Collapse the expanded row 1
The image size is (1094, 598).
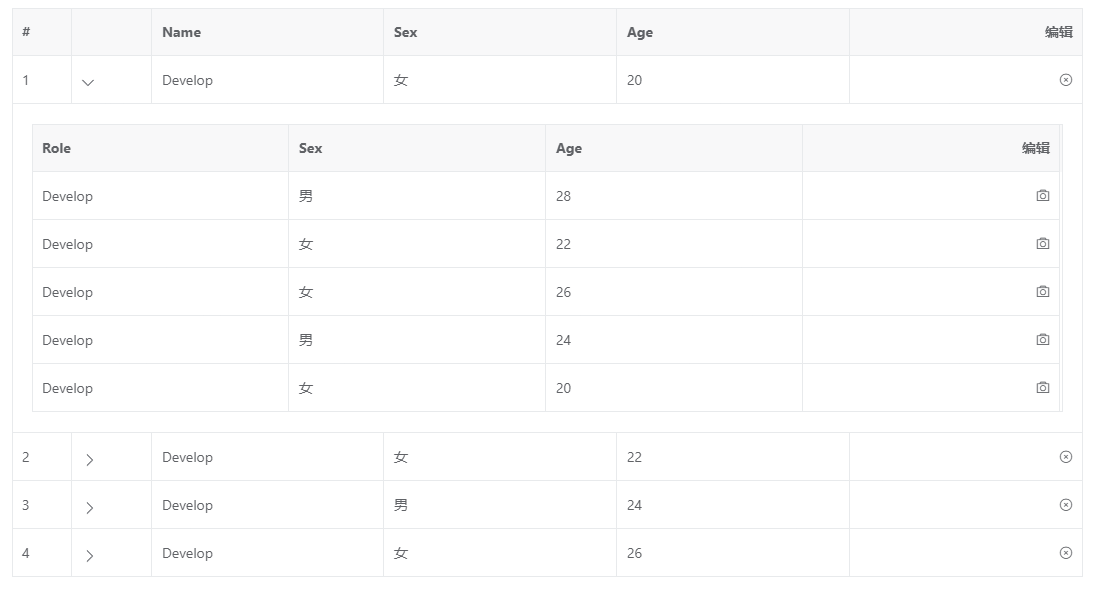88,82
